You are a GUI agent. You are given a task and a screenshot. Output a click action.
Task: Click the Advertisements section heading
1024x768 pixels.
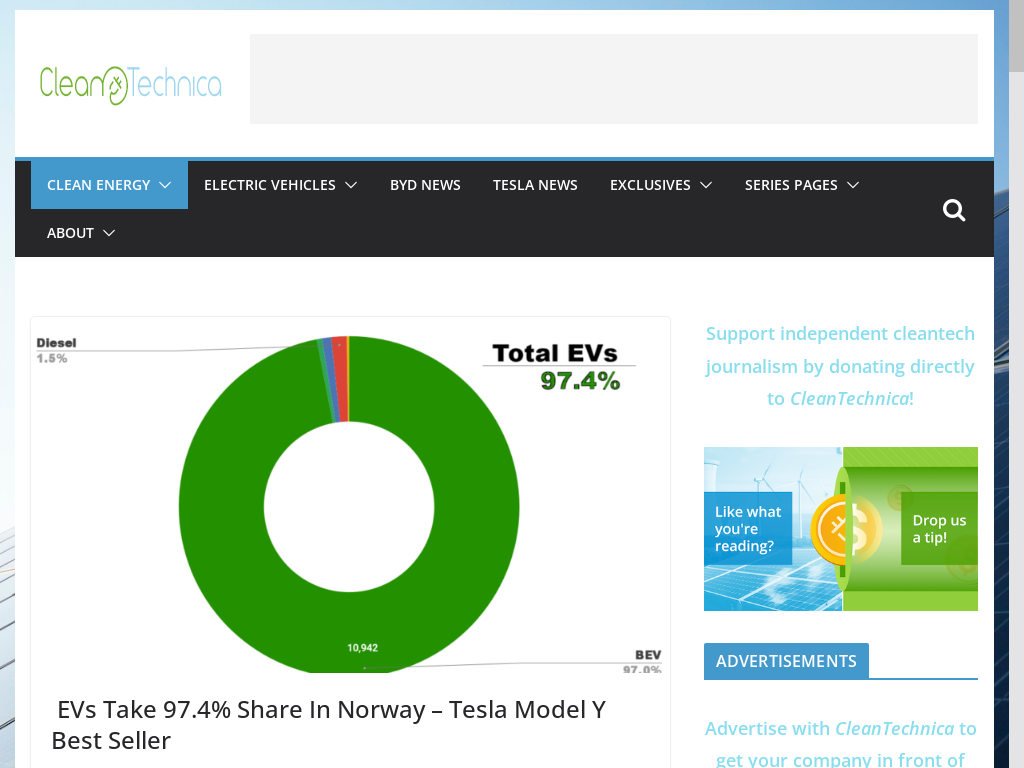click(786, 661)
